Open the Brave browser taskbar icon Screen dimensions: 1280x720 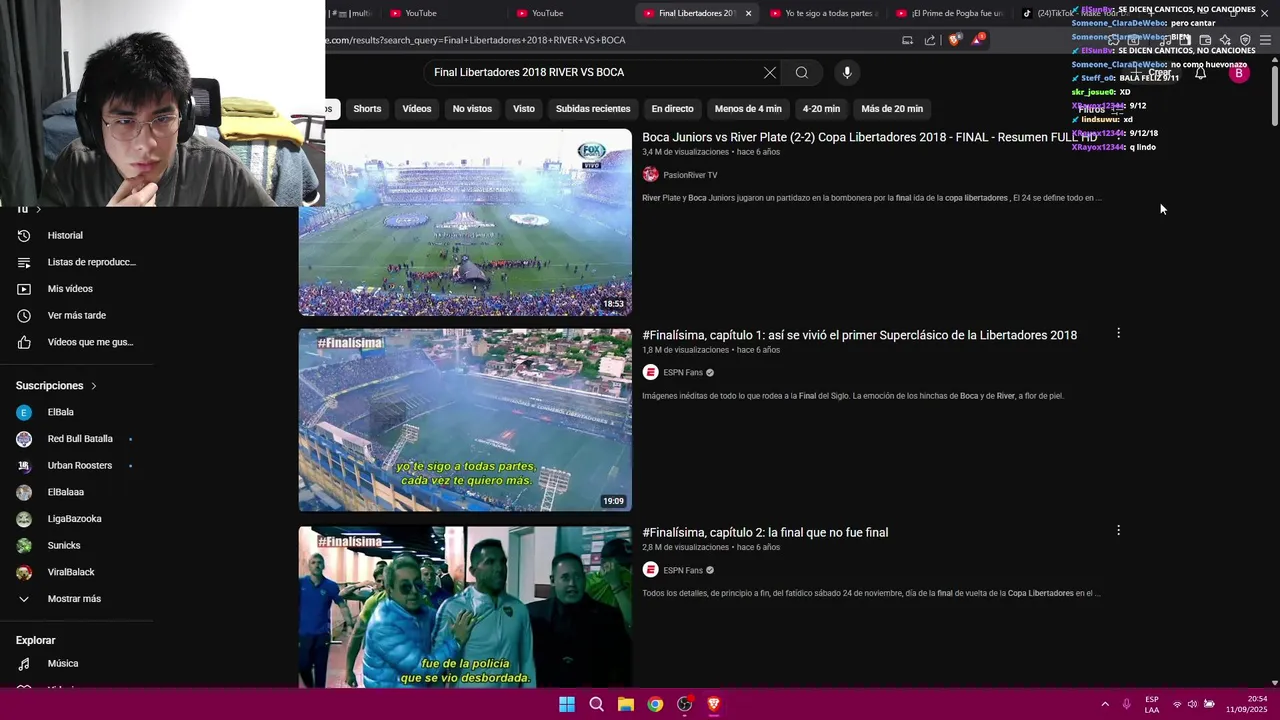(x=713, y=704)
